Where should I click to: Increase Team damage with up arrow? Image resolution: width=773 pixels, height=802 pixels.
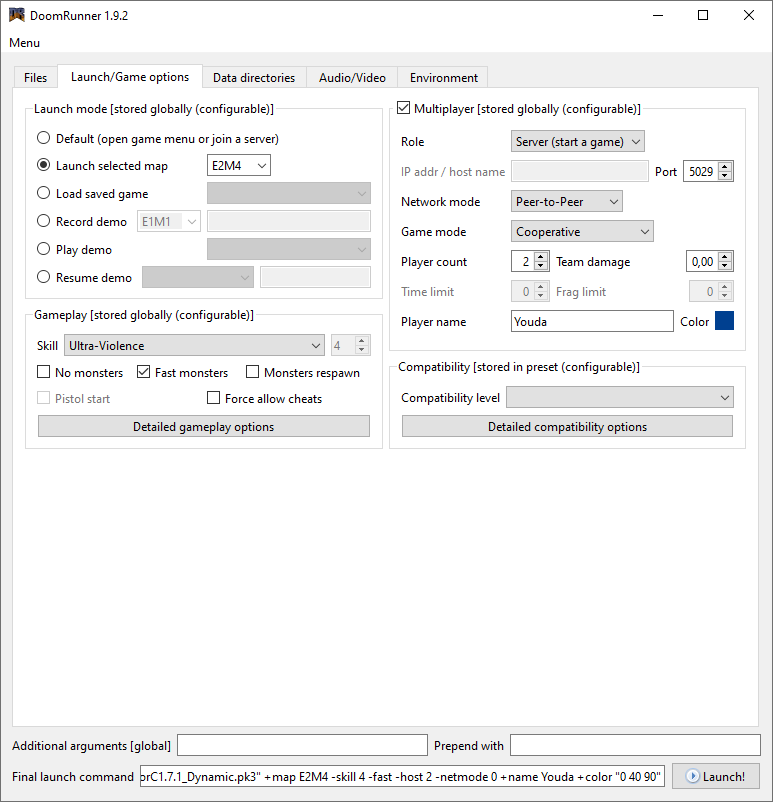(x=724, y=257)
